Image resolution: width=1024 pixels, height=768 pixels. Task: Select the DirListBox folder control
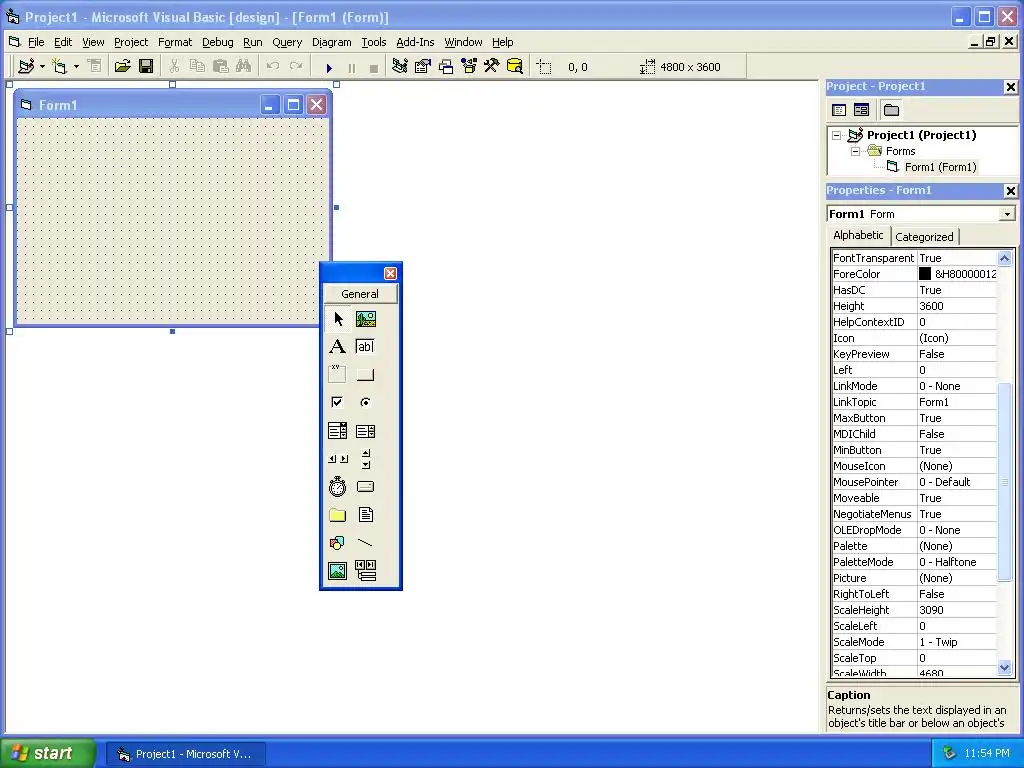338,515
